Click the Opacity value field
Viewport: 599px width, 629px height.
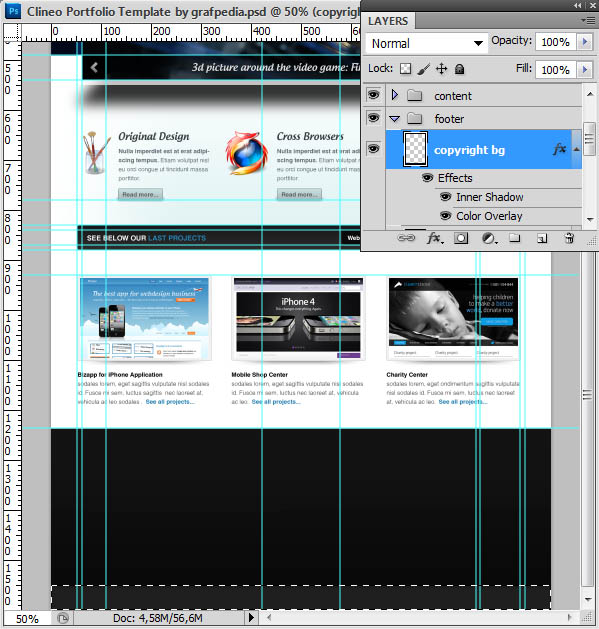(x=556, y=42)
